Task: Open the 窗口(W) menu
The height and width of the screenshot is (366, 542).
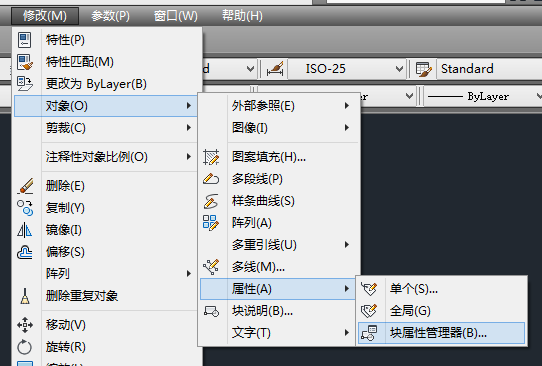Action: 176,16
